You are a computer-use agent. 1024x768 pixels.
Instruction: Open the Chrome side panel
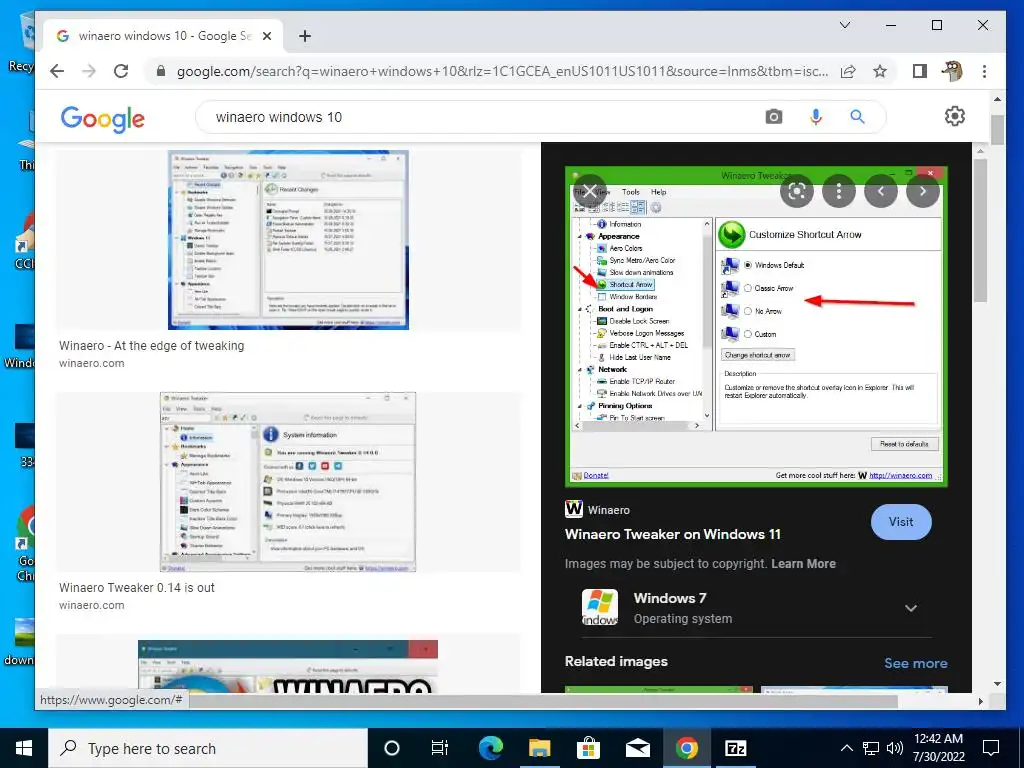tap(920, 71)
